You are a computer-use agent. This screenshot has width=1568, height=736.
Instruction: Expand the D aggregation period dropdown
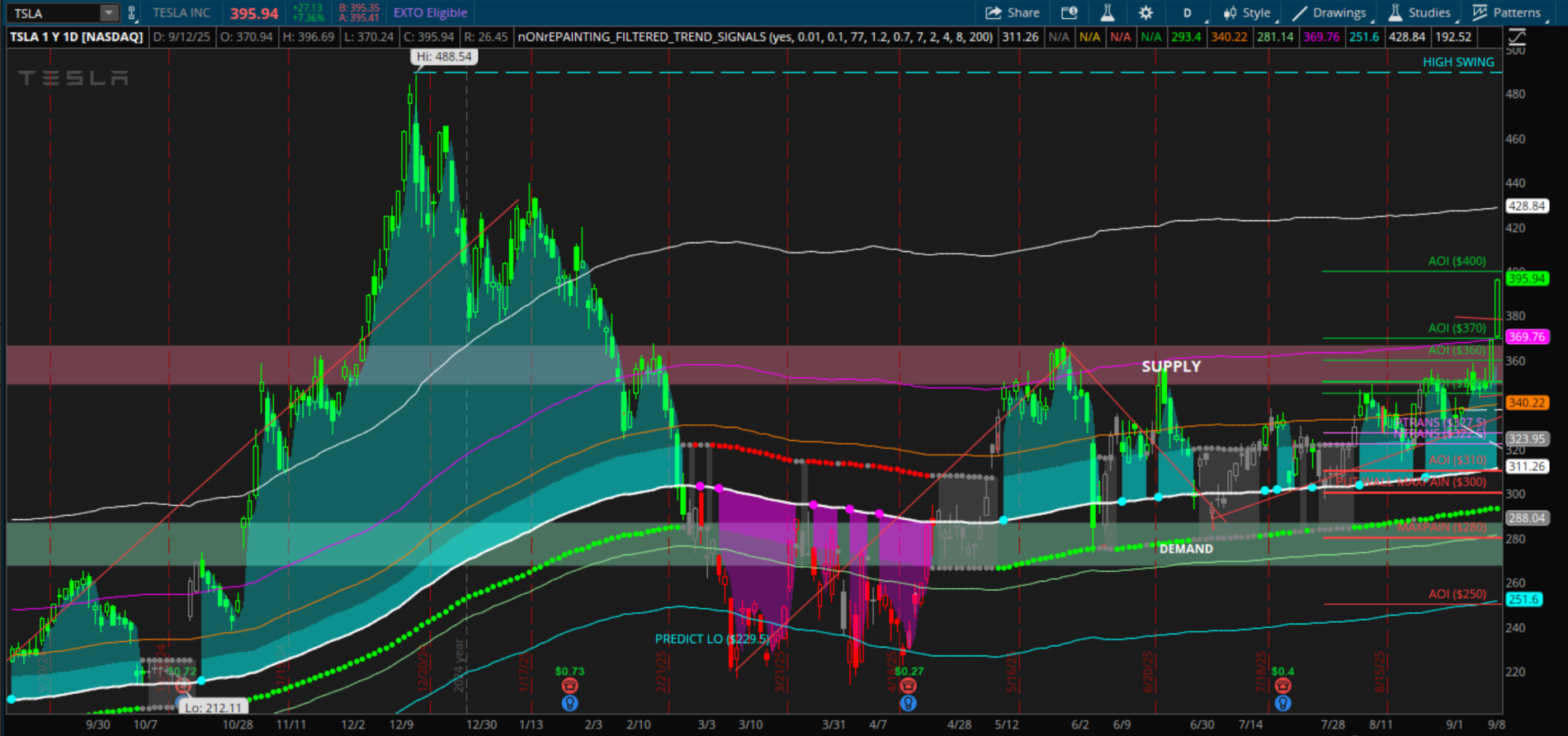click(x=1188, y=12)
